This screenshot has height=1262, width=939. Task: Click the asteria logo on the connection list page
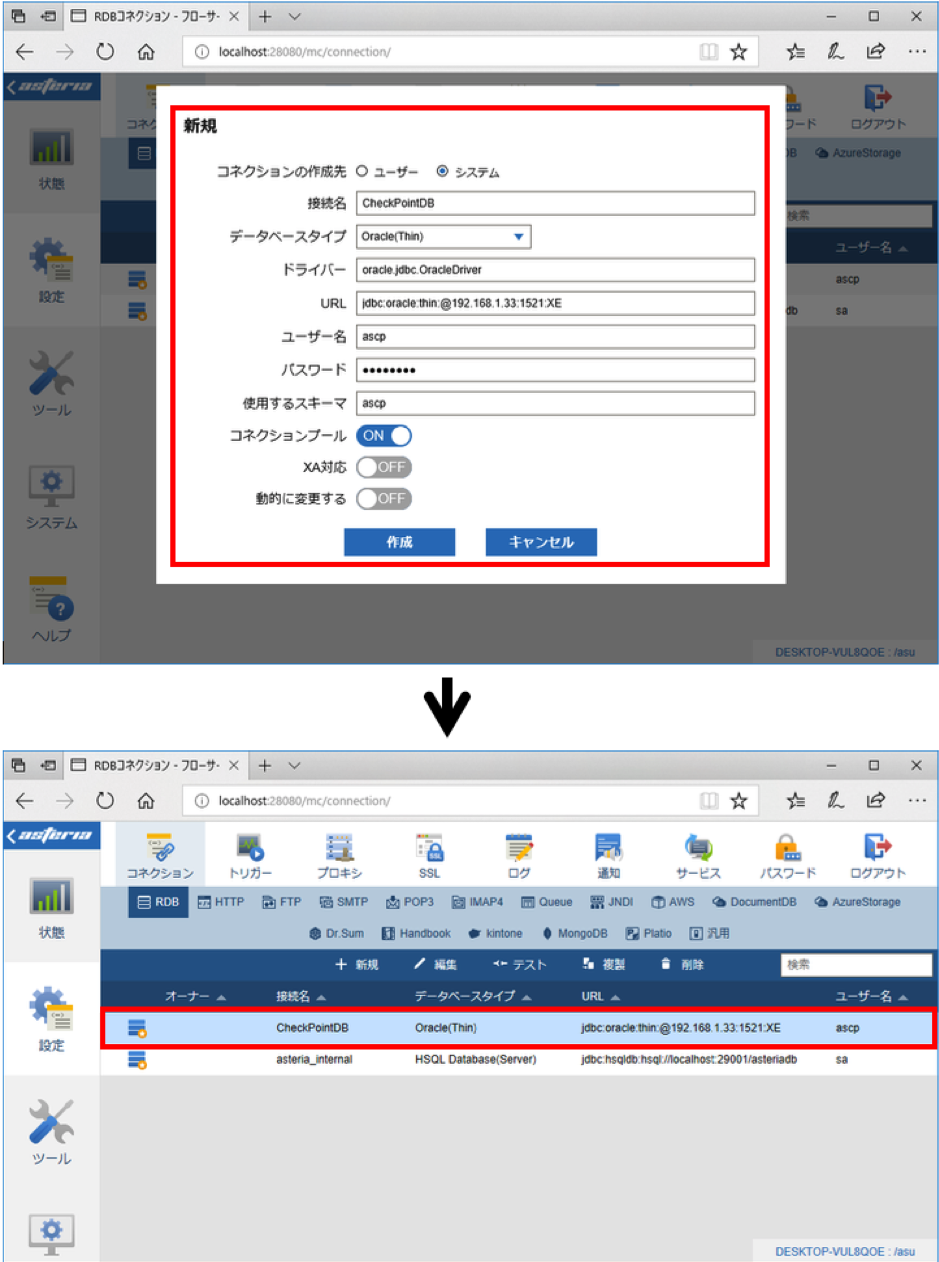pyautogui.click(x=50, y=836)
